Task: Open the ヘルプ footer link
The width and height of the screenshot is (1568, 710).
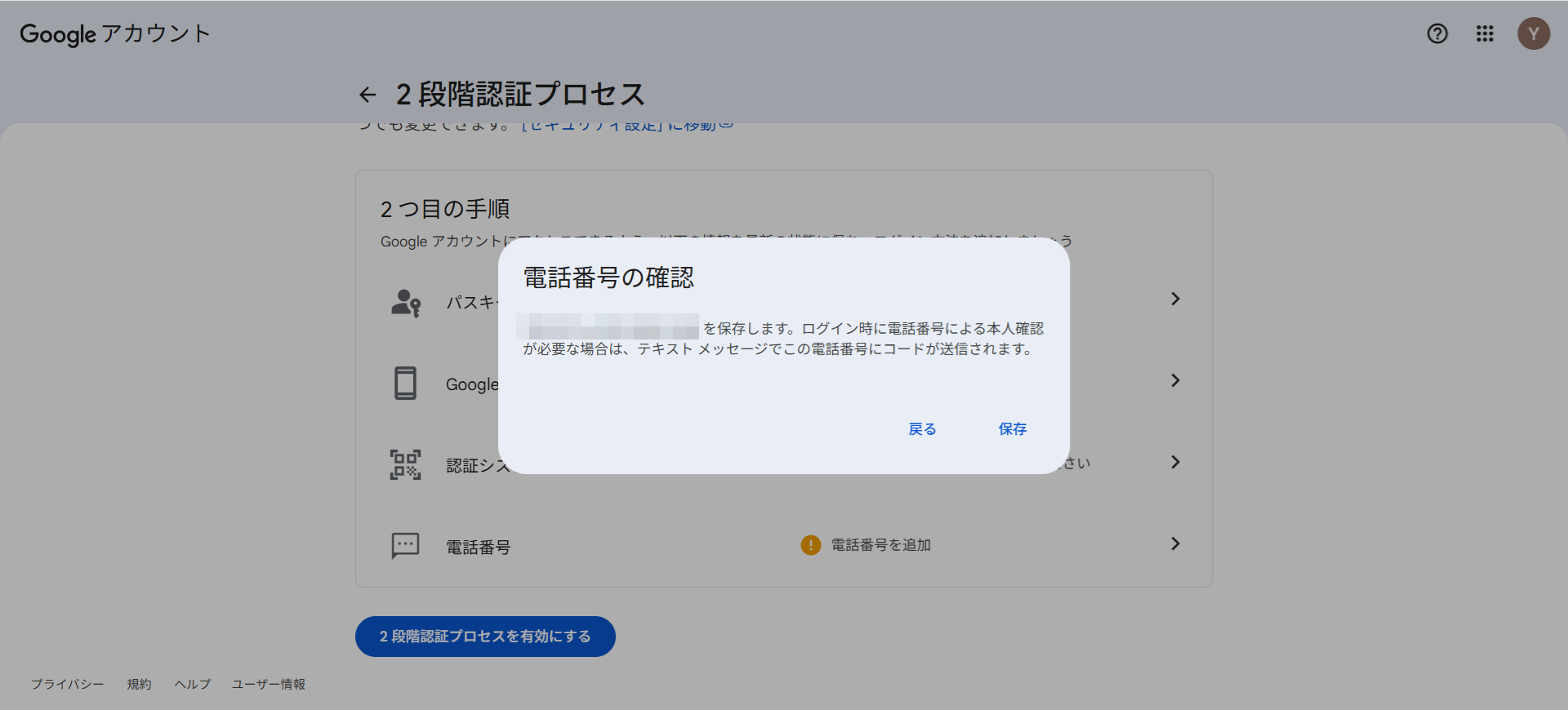Action: (x=193, y=684)
